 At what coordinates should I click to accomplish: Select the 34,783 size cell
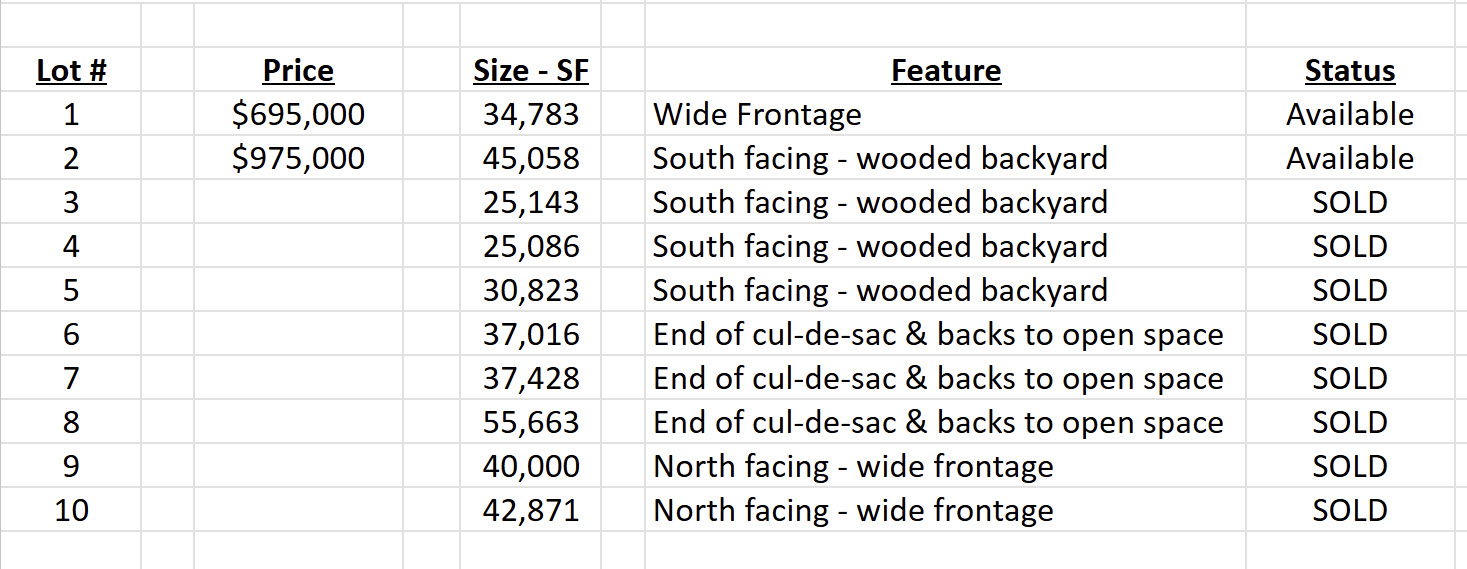coord(531,114)
